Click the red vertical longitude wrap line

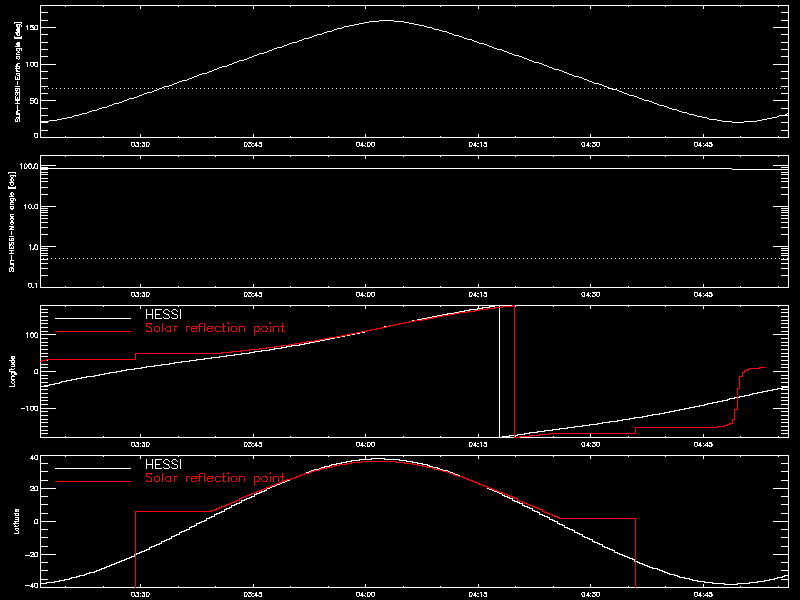click(x=514, y=371)
